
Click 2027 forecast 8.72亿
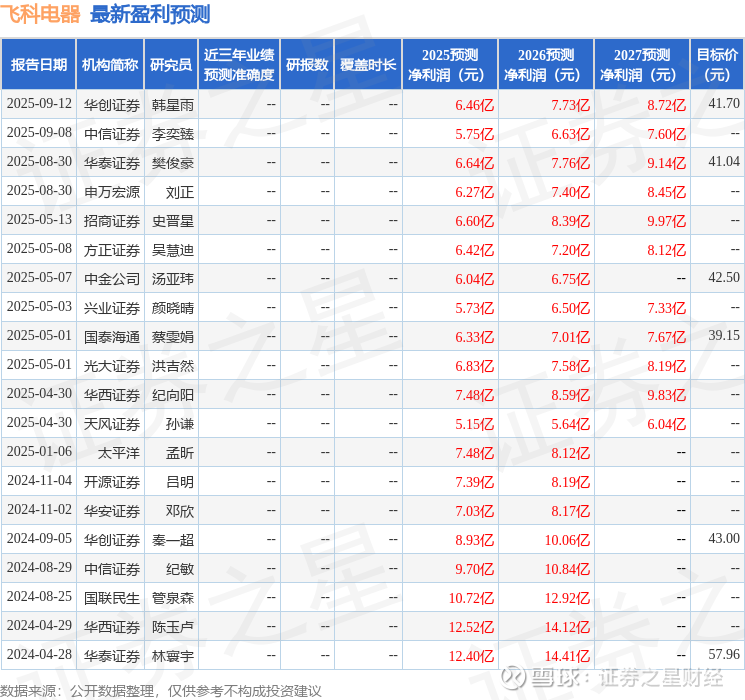[x=666, y=105]
